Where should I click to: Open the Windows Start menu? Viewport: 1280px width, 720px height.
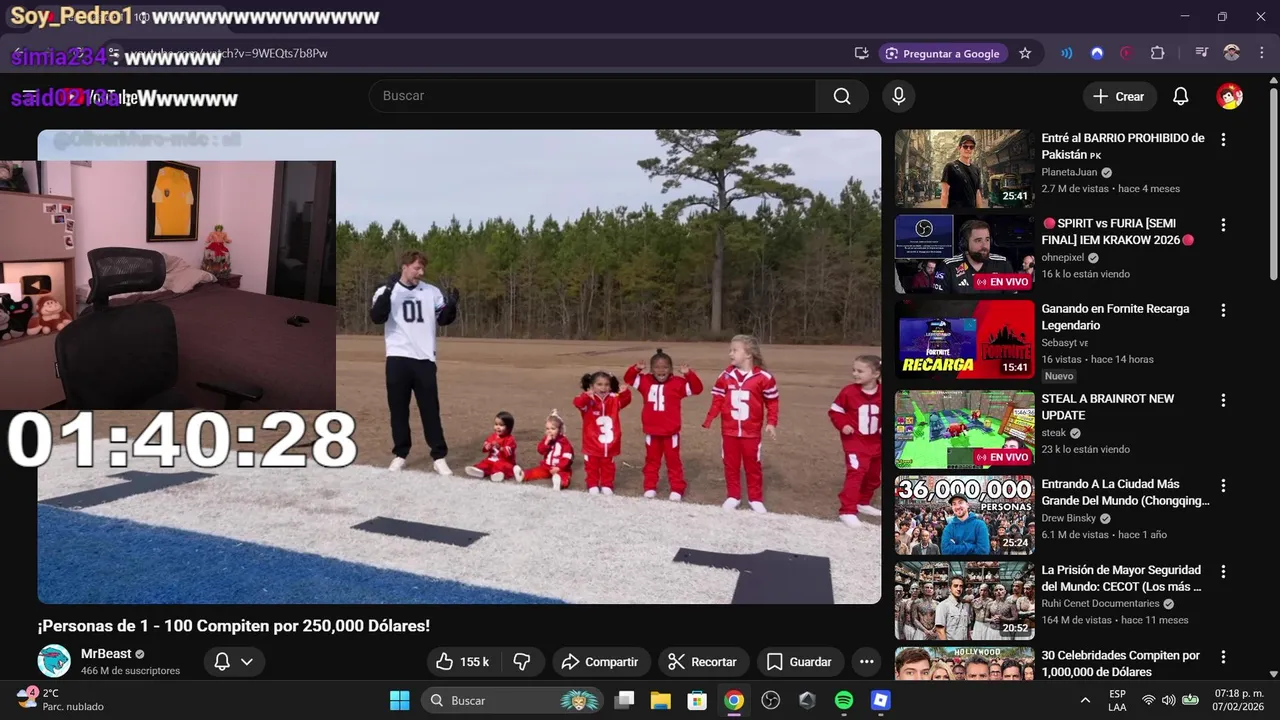(x=399, y=700)
